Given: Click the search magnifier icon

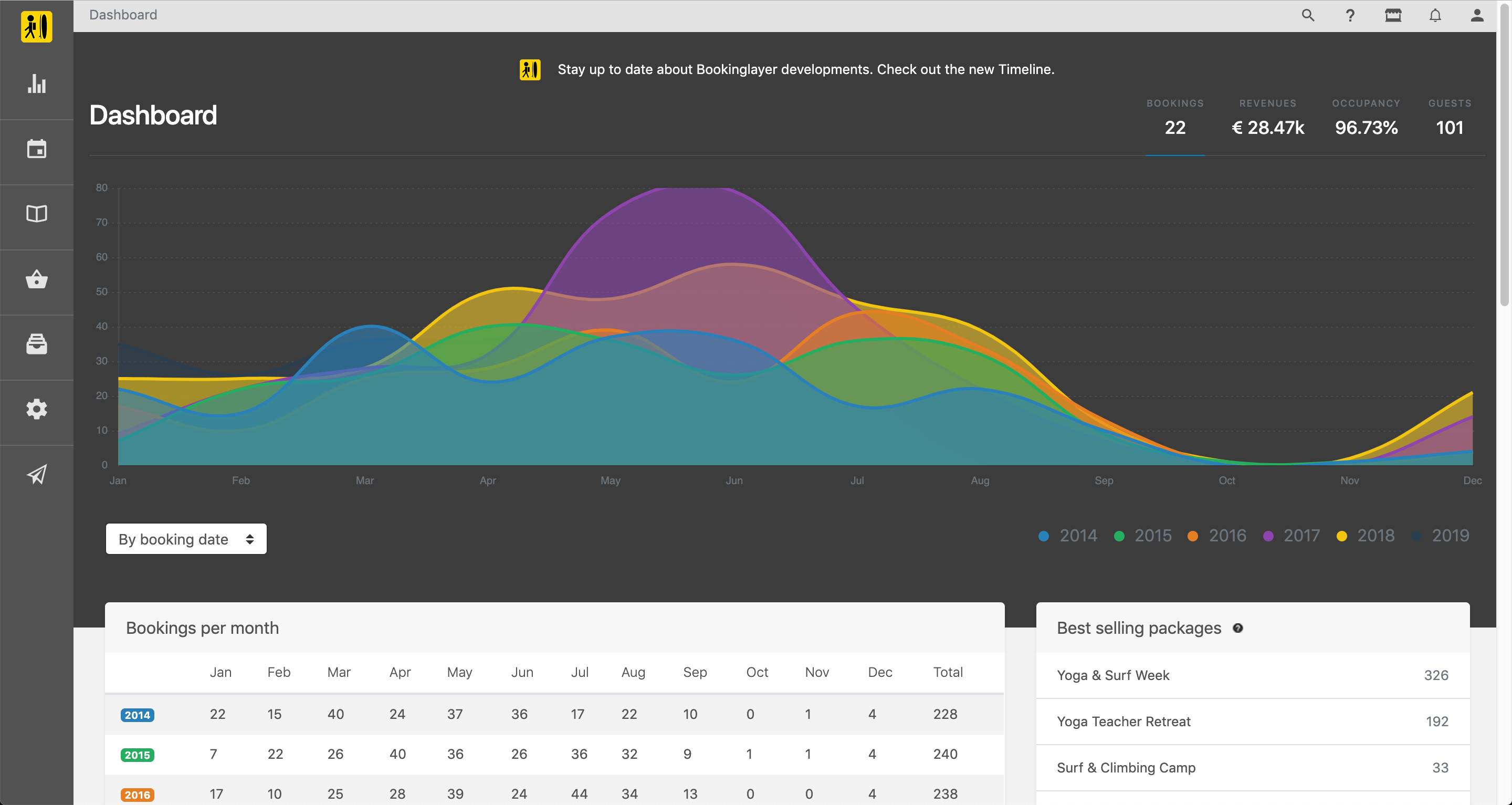Looking at the screenshot, I should click(x=1308, y=15).
